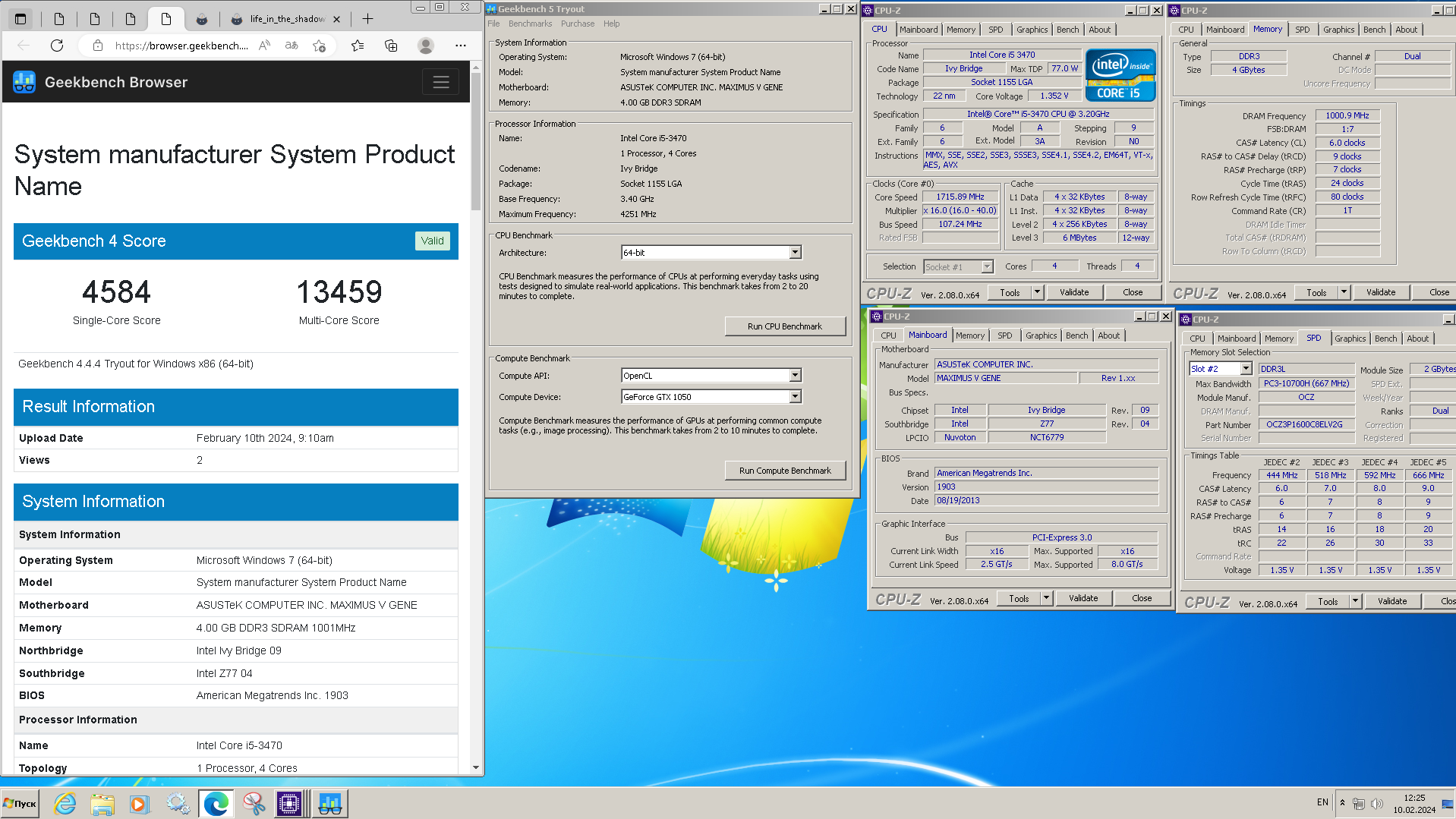Switch to the Bench tab in the CPU-Z processor window

coord(1067,30)
